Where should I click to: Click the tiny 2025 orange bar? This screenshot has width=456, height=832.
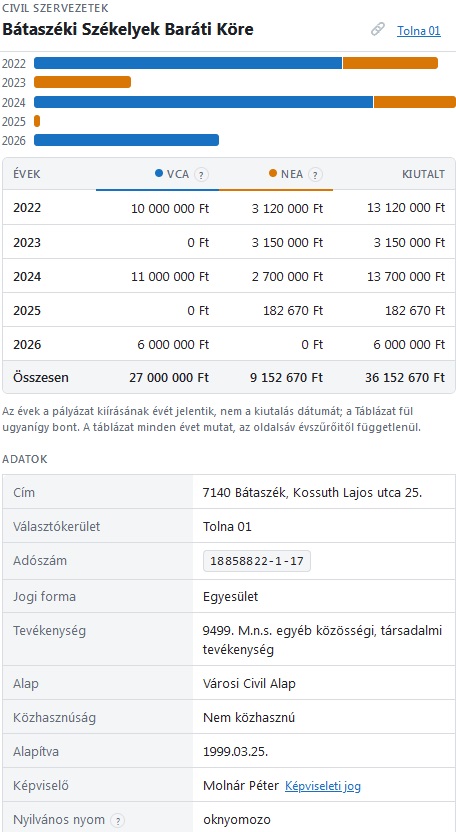tap(37, 122)
